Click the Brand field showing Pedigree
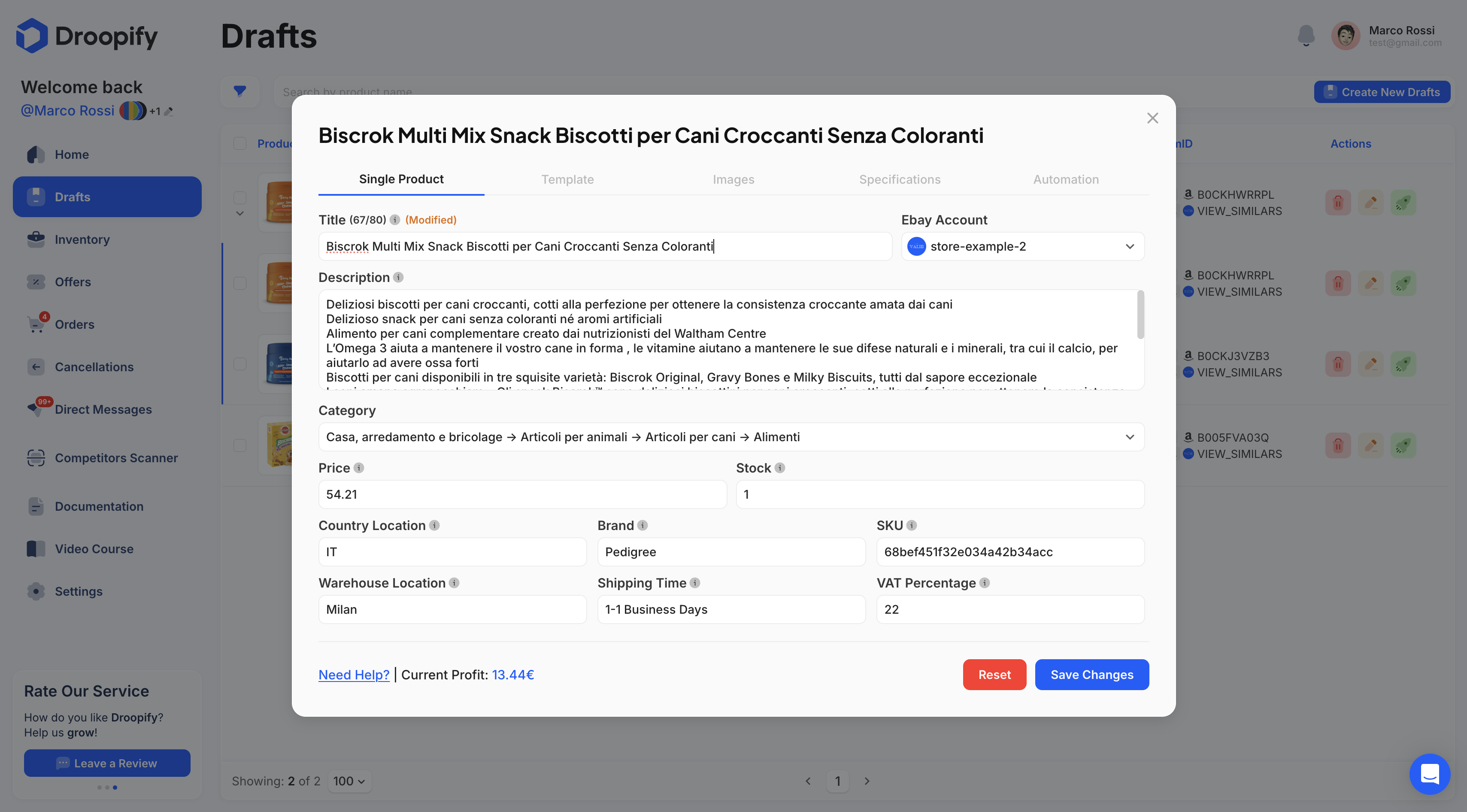The height and width of the screenshot is (812, 1467). coord(731,552)
